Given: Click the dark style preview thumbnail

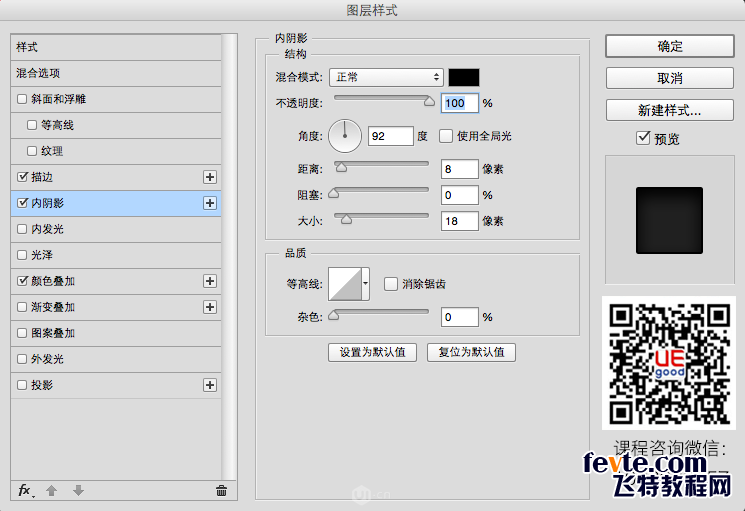Looking at the screenshot, I should [669, 220].
